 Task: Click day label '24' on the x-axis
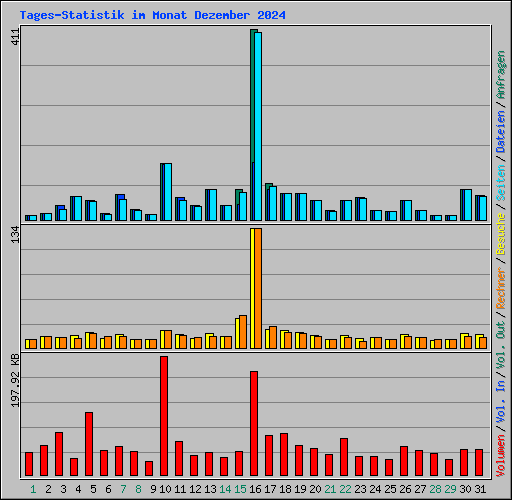(375, 489)
